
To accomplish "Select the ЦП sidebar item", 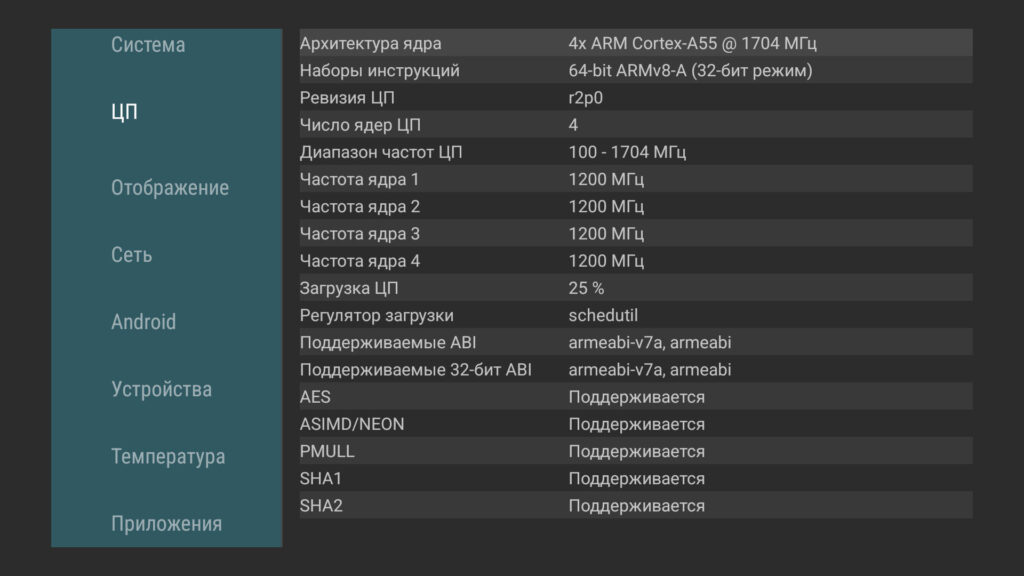I will click(124, 112).
